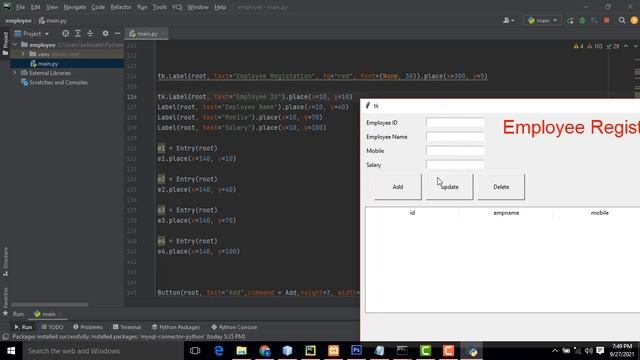The image size is (640, 360).
Task: Click the Add button in tk window
Action: tap(398, 187)
